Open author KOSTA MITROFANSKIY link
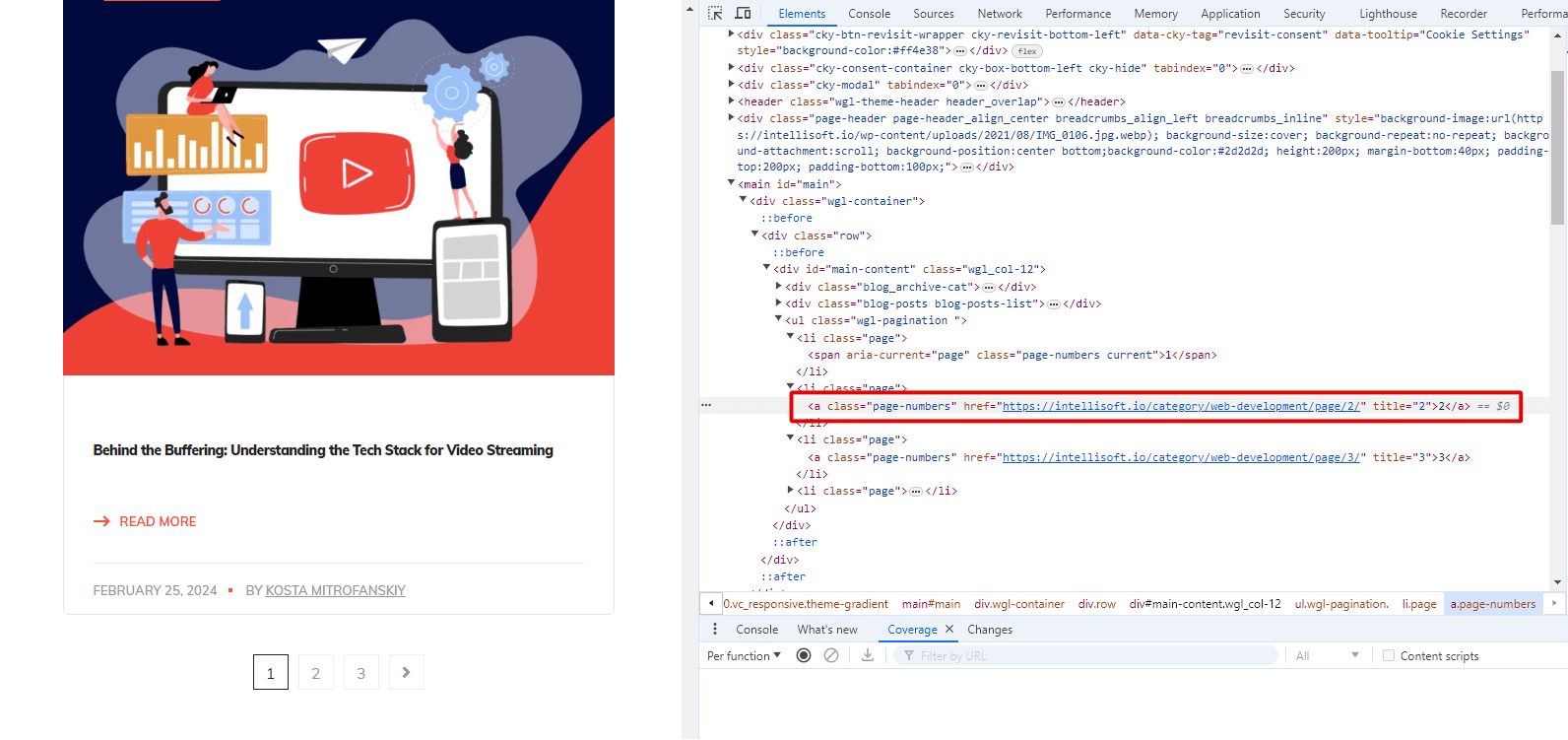 (x=336, y=590)
